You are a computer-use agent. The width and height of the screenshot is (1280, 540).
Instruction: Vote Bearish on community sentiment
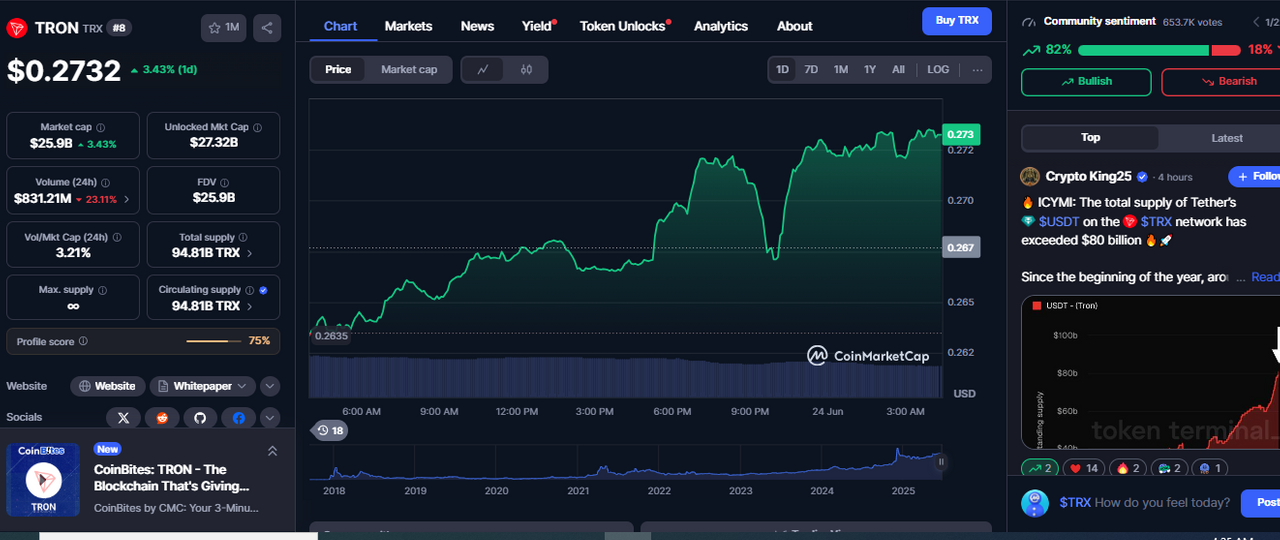coord(1221,82)
